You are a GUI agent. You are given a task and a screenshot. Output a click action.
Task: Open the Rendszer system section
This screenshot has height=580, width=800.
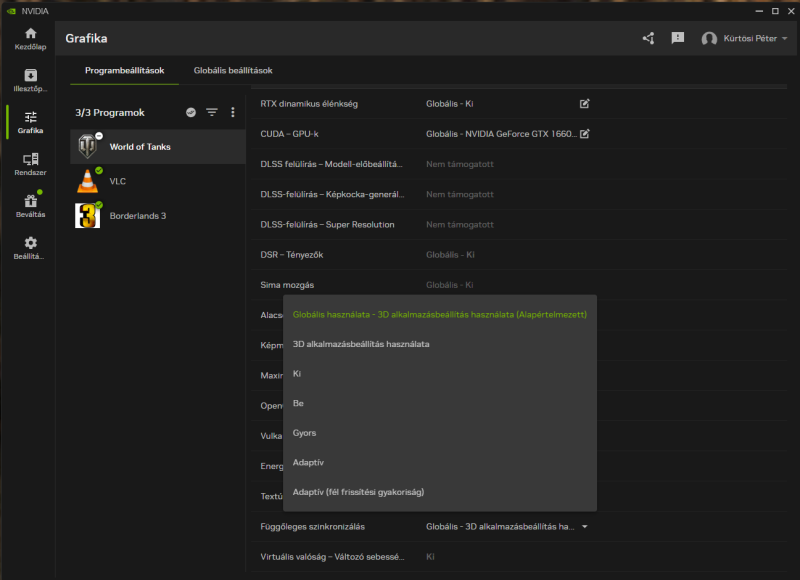[x=31, y=164]
